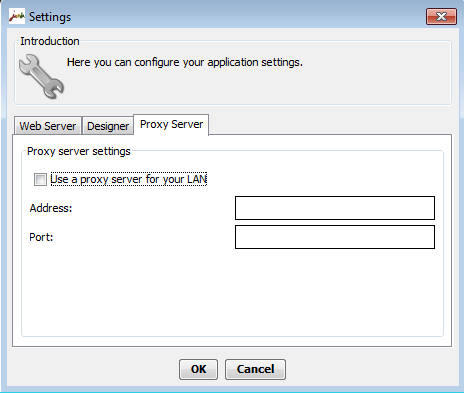Screen dimensions: 464x393
Task: Open the Designer tab
Action: [108, 126]
